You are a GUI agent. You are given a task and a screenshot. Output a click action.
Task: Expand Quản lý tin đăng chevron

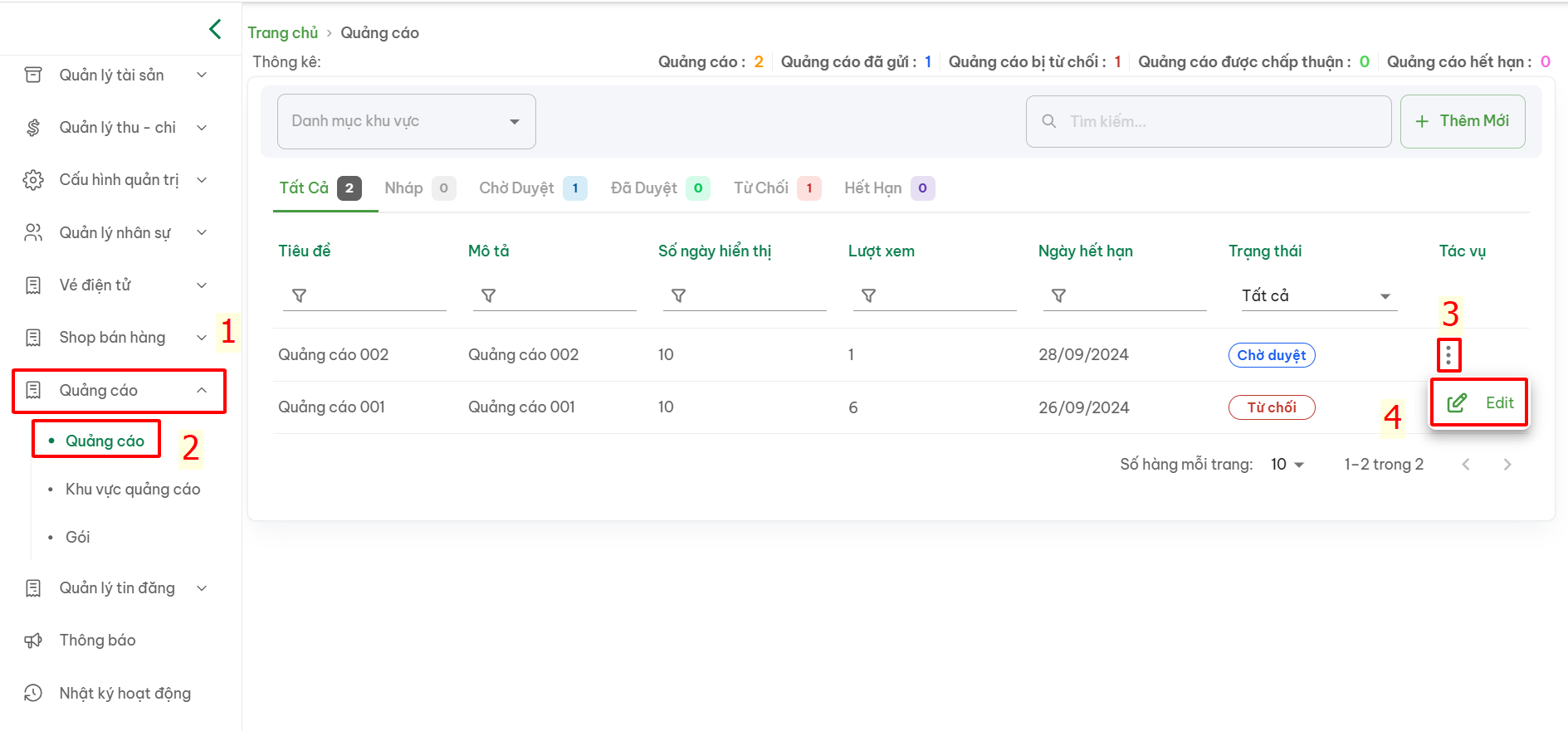click(202, 588)
